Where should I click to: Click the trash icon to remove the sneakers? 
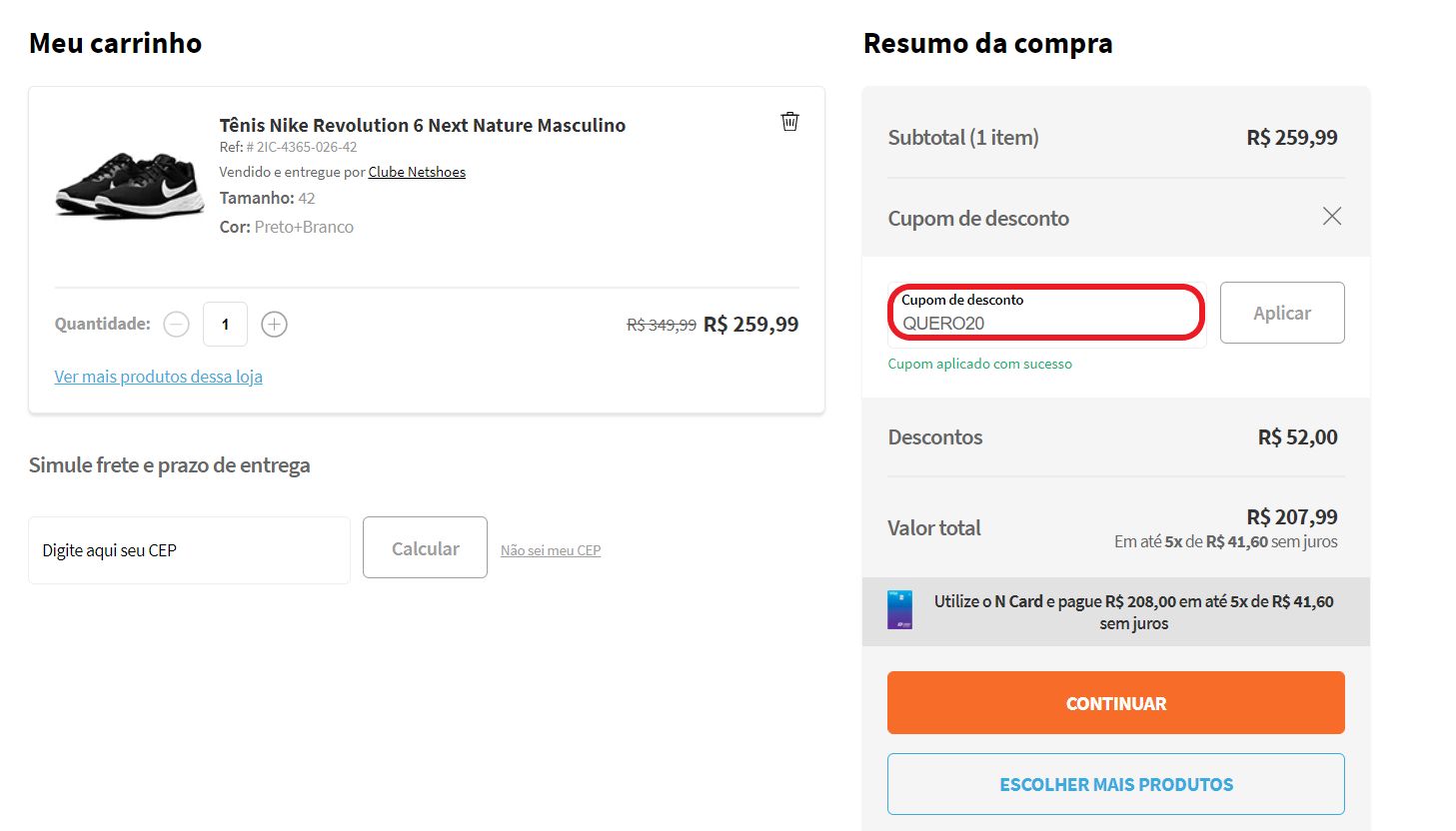(789, 120)
